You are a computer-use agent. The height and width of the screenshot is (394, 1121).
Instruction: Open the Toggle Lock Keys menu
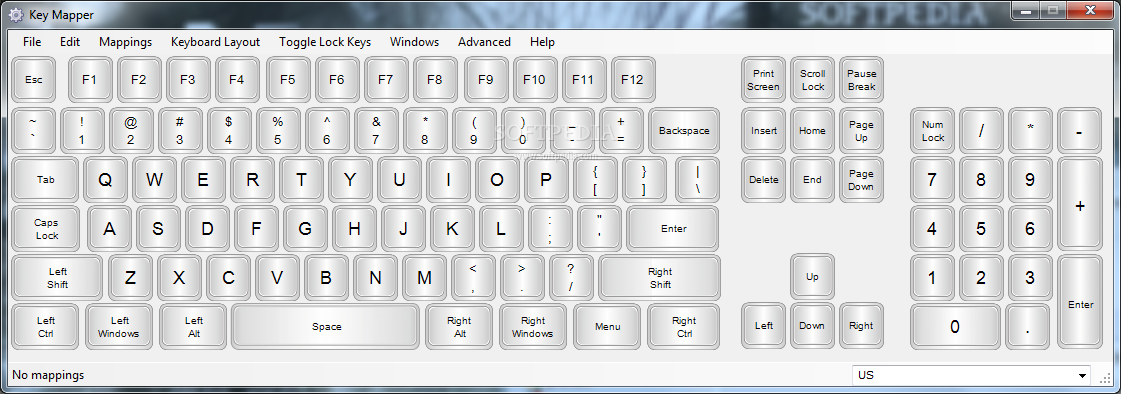pyautogui.click(x=325, y=41)
